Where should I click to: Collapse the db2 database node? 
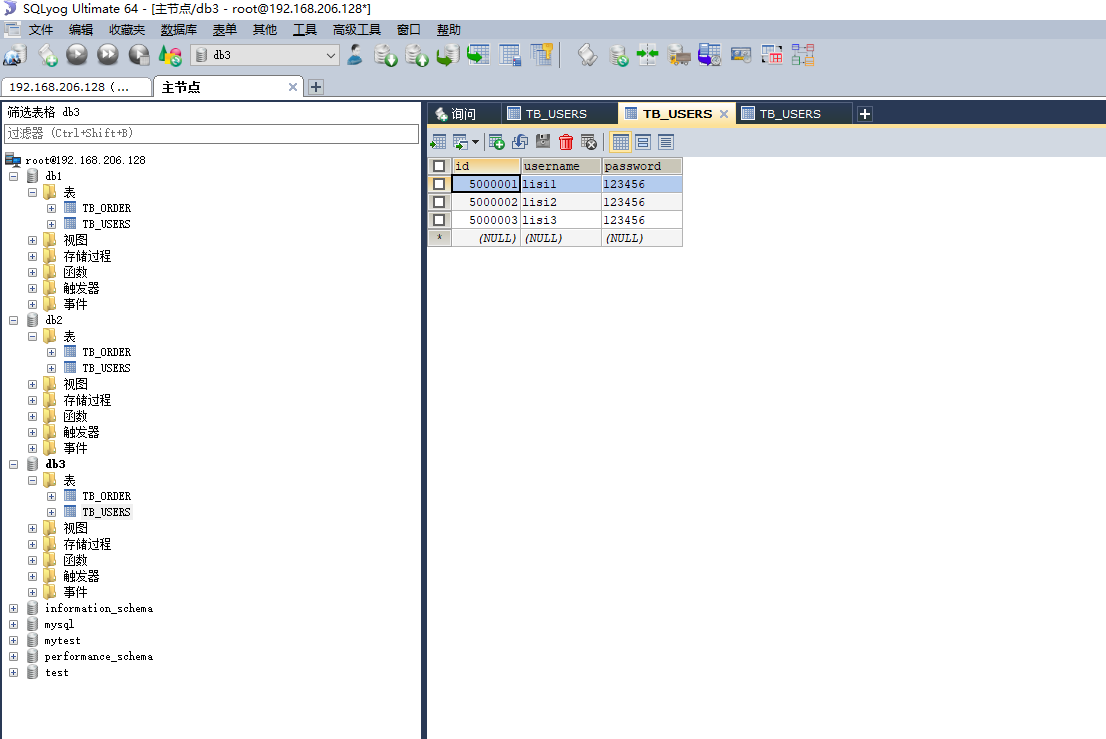pyautogui.click(x=13, y=320)
